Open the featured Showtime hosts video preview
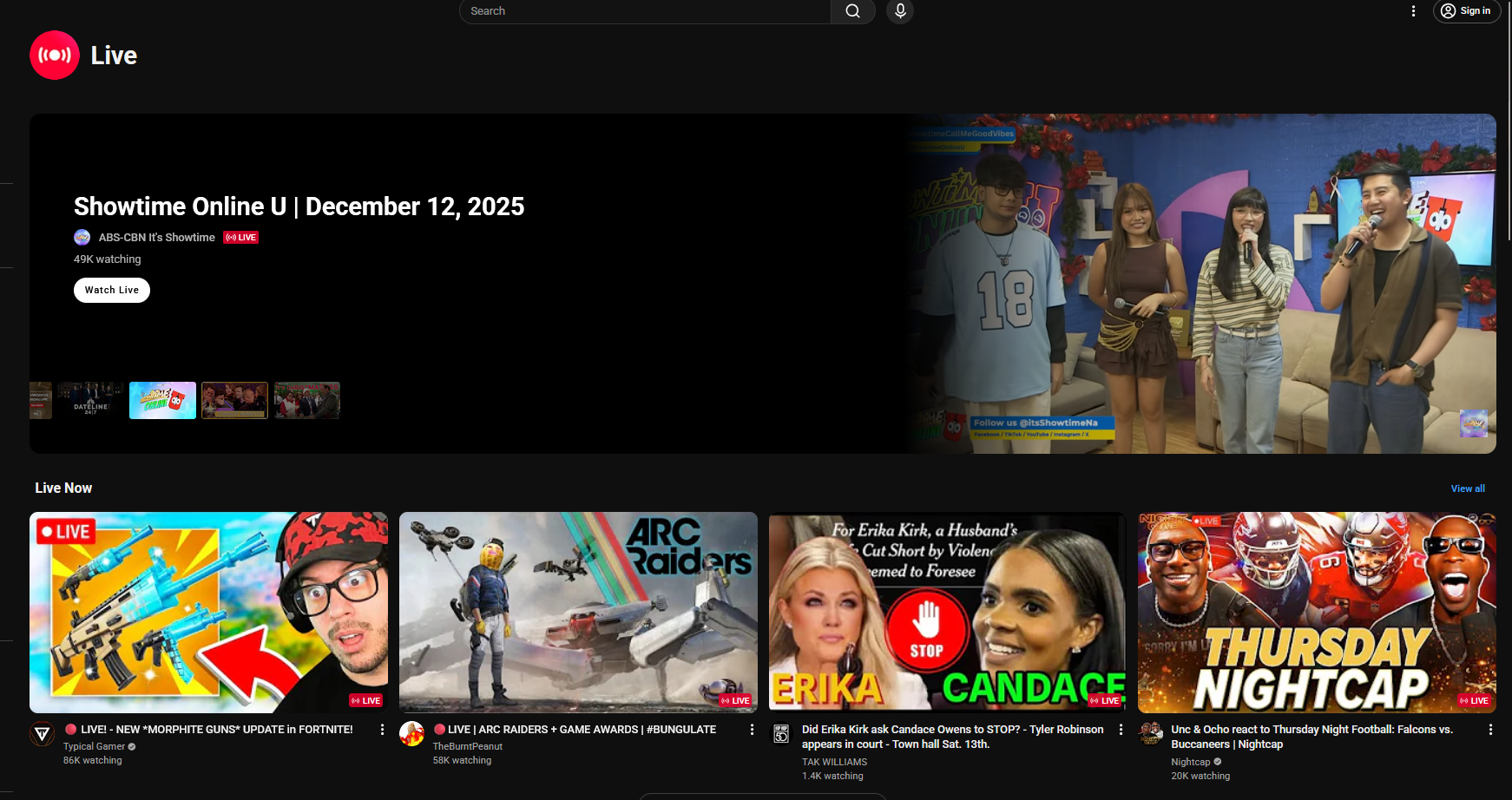The height and width of the screenshot is (800, 1512). pyautogui.click(x=1201, y=284)
